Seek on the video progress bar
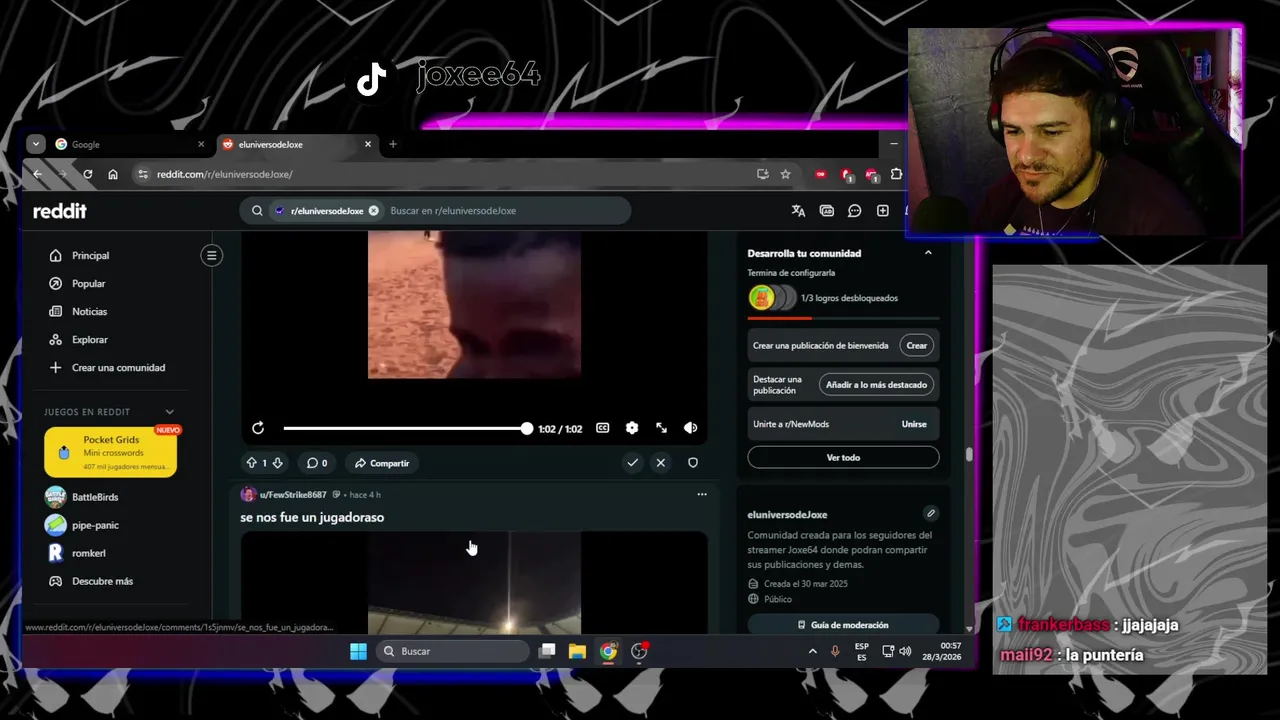The width and height of the screenshot is (1280, 720). pos(406,428)
